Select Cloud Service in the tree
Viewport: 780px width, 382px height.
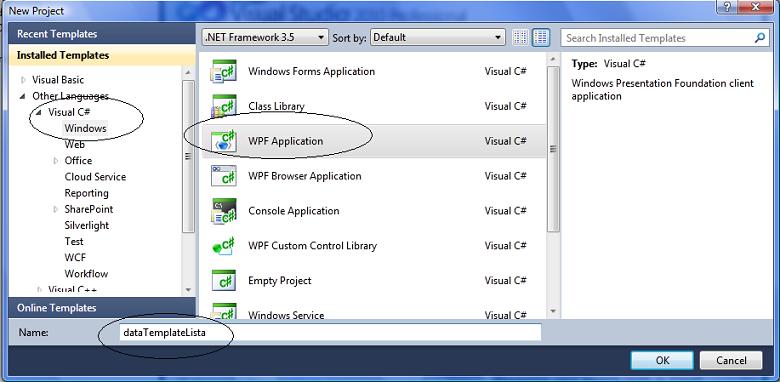point(95,177)
